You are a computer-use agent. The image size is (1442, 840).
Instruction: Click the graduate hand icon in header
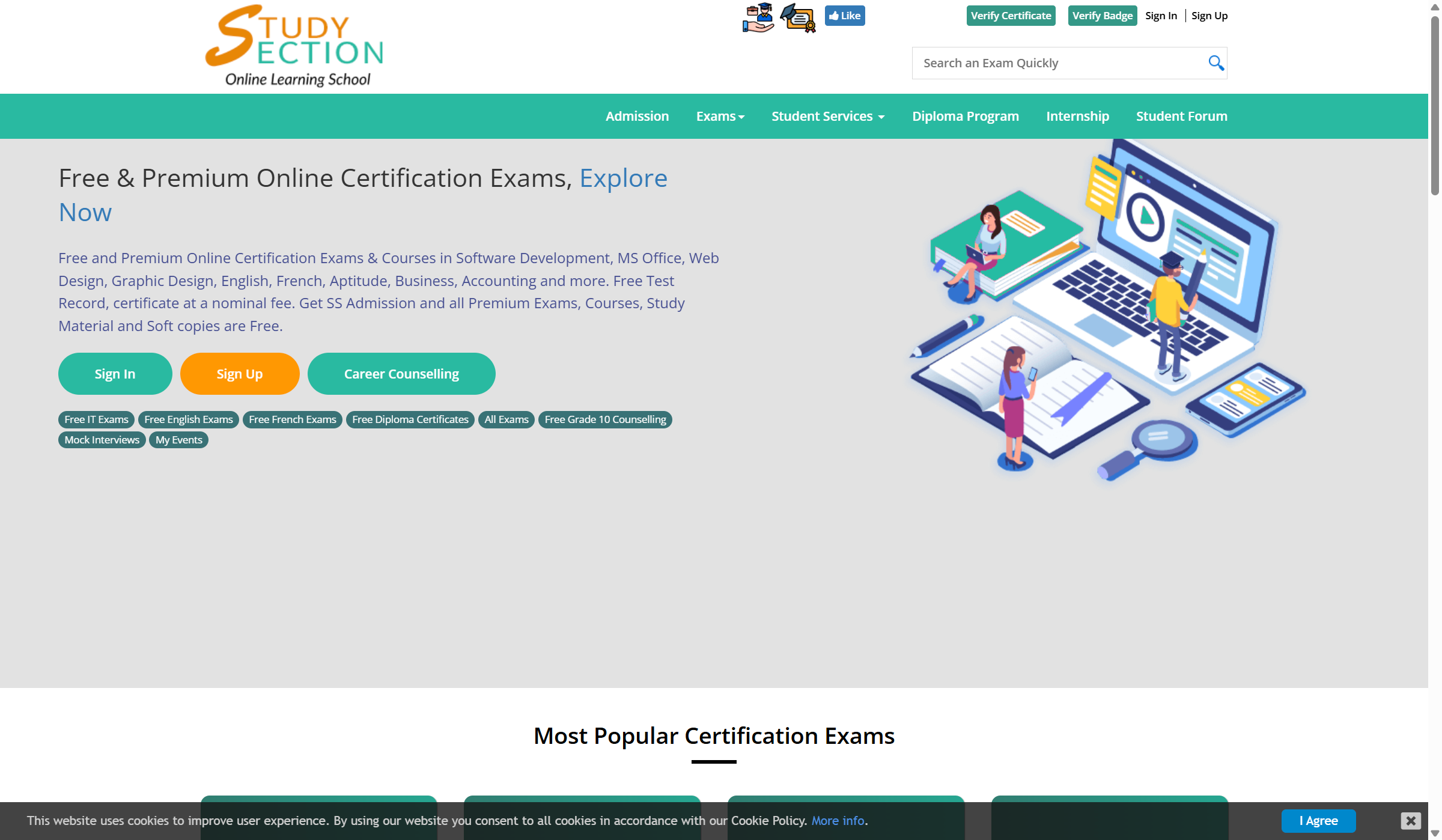(x=758, y=17)
